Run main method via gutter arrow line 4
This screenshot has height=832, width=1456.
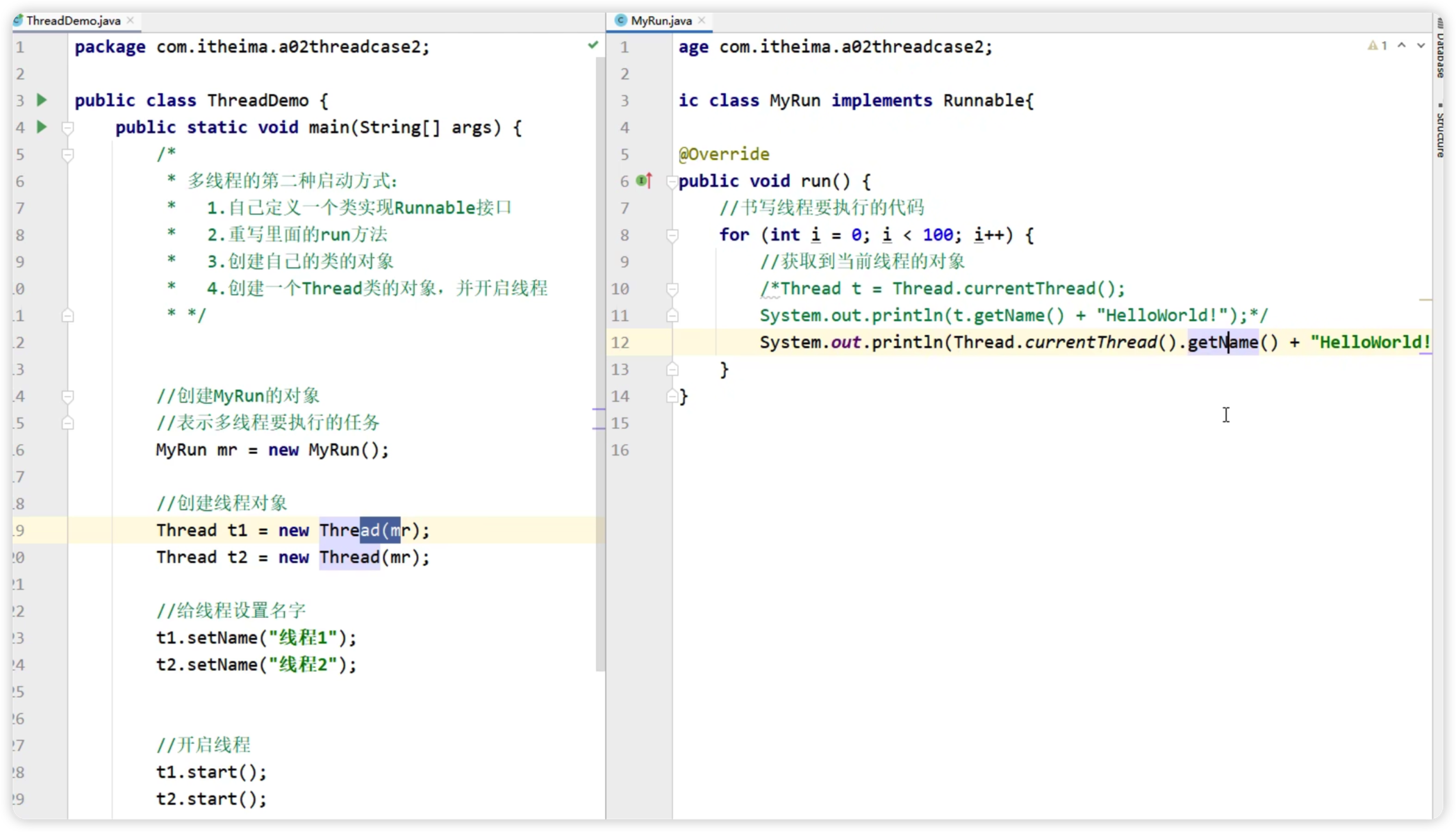(x=42, y=127)
